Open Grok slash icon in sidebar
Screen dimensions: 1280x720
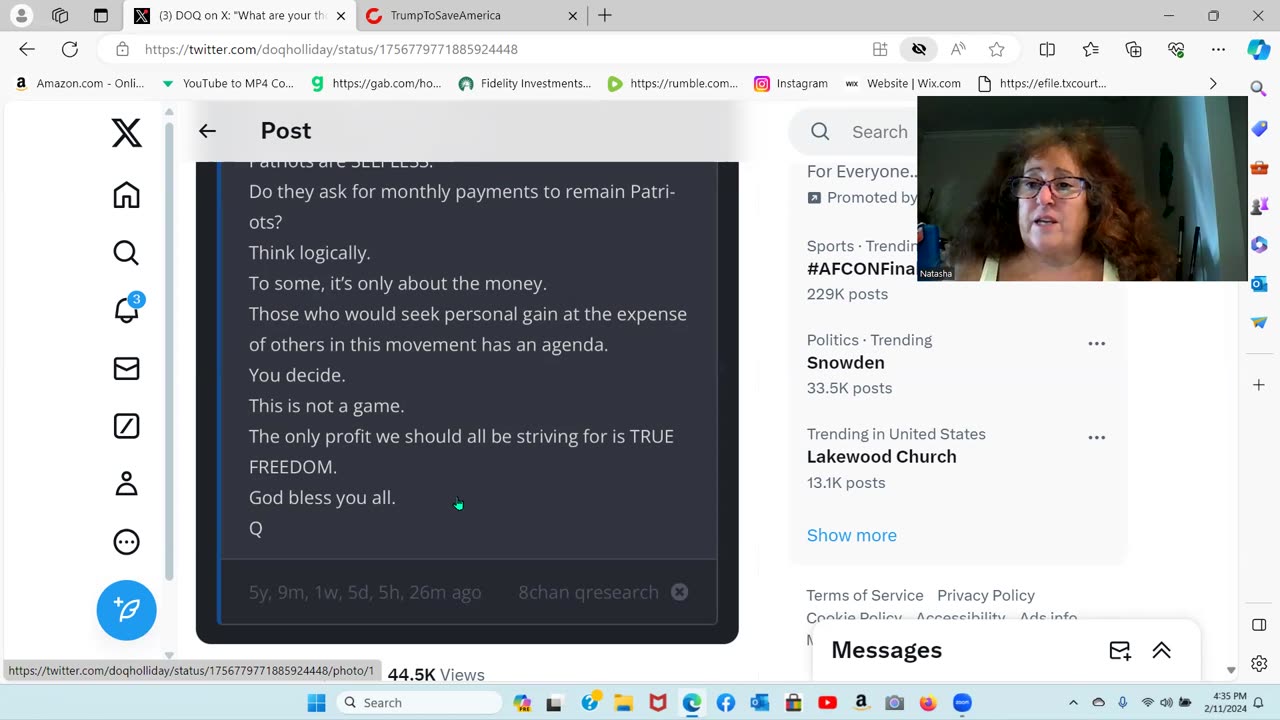[126, 426]
